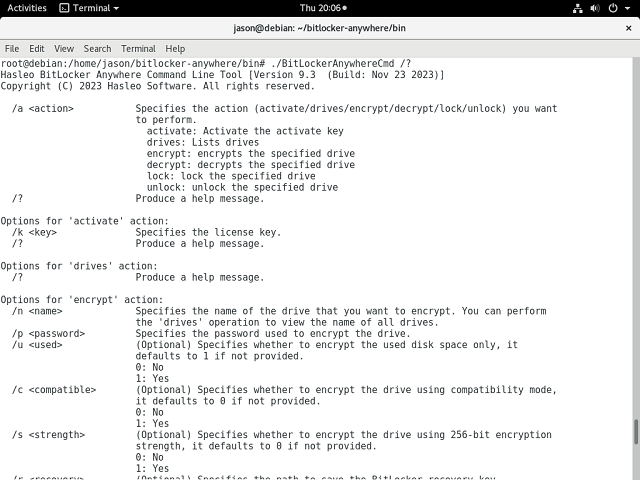Click the '/a <action>' option text
The image size is (640, 480).
pos(42,109)
